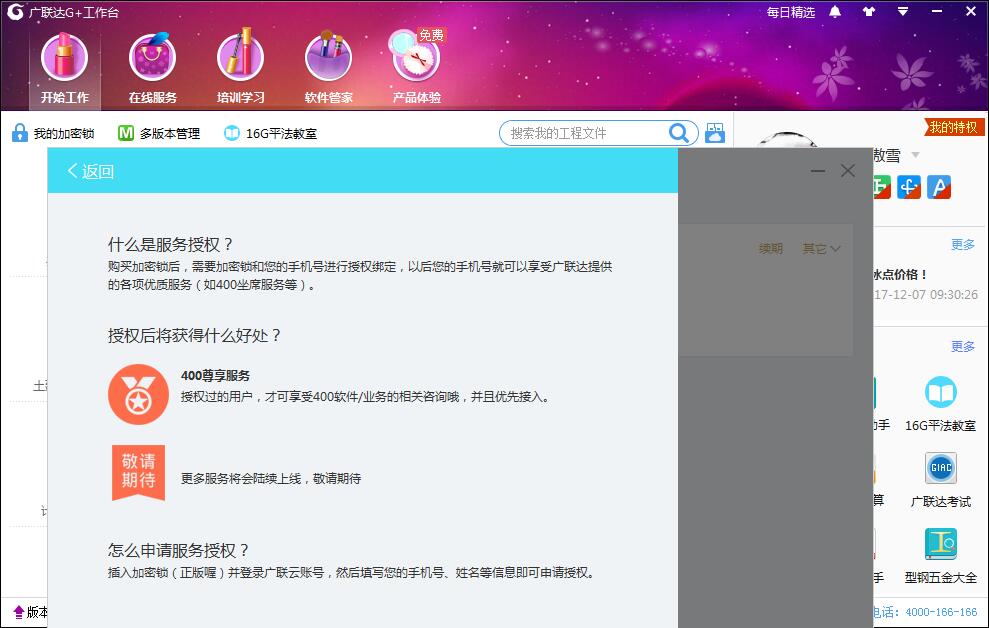Click 我的特权 badge
The width and height of the screenshot is (989, 628).
[x=953, y=127]
